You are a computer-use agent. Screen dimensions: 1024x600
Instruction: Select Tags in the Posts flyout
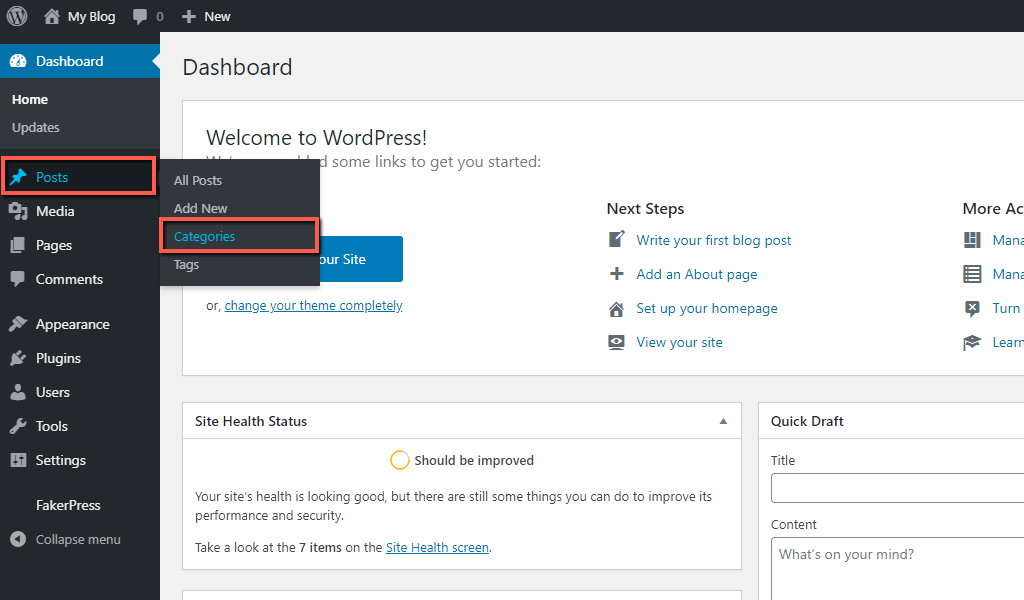point(186,264)
